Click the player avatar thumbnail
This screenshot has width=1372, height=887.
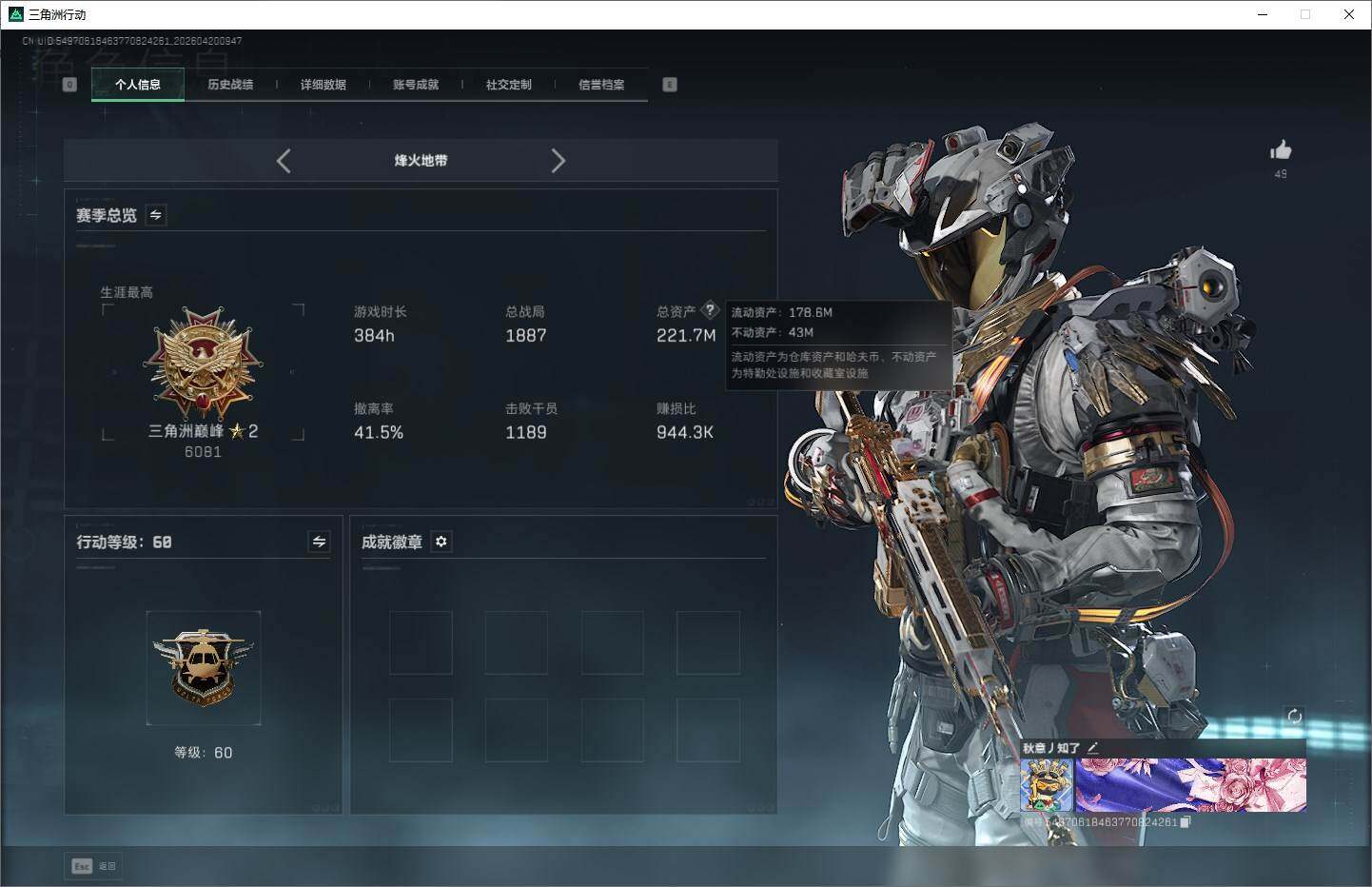[1047, 785]
